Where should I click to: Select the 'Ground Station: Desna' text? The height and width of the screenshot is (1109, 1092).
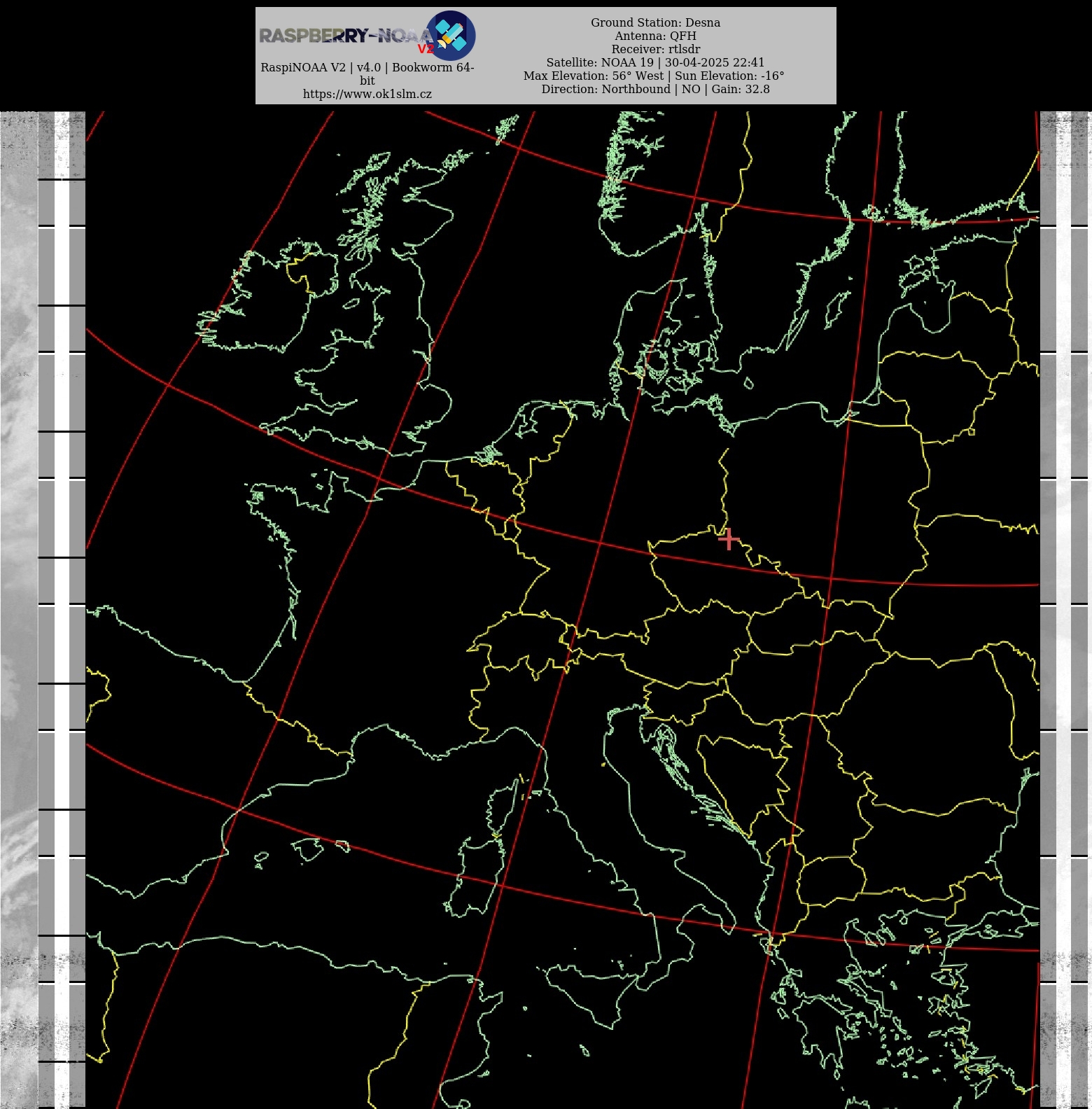point(655,22)
